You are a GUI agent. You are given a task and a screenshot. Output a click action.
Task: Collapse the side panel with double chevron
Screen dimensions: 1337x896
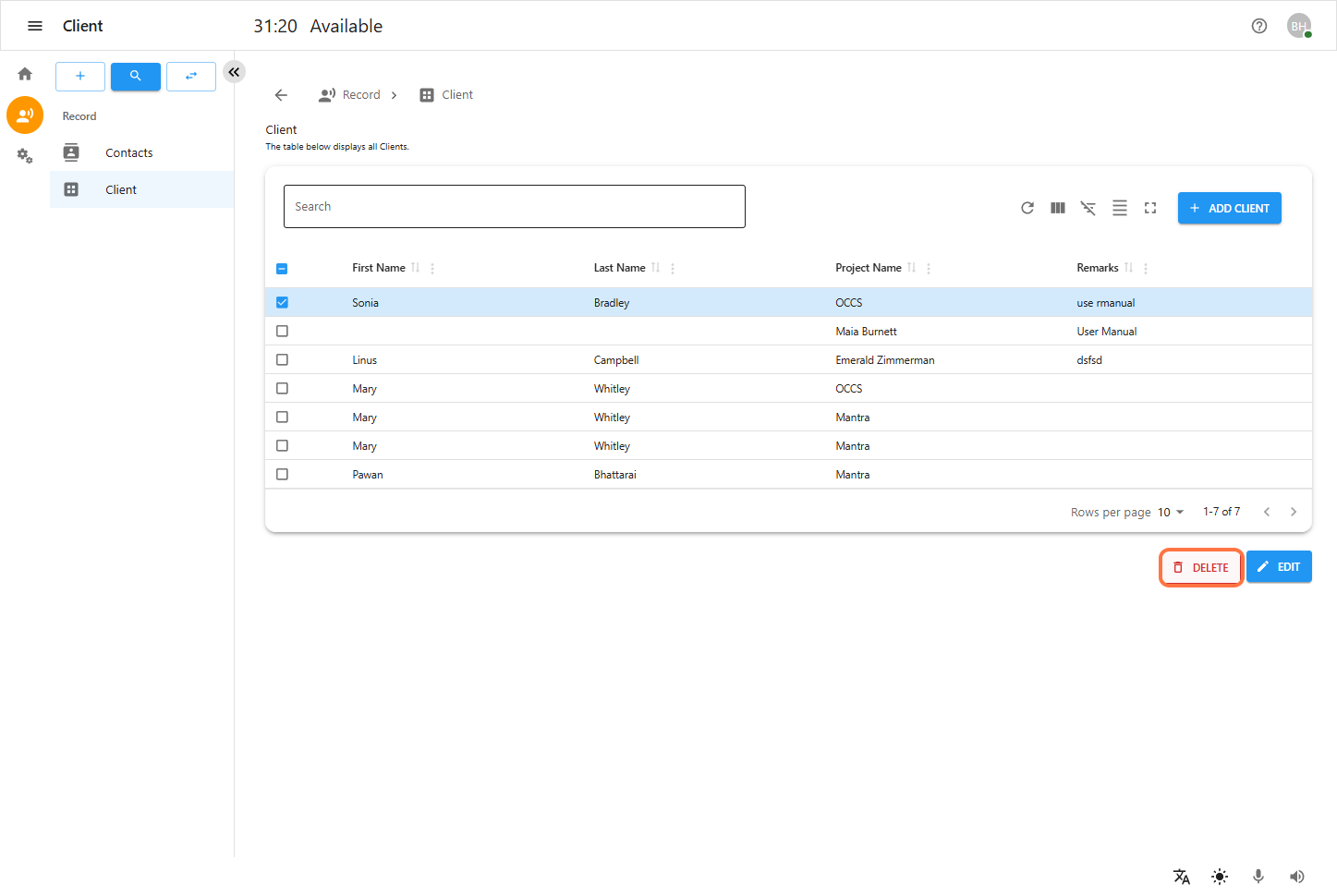click(234, 72)
